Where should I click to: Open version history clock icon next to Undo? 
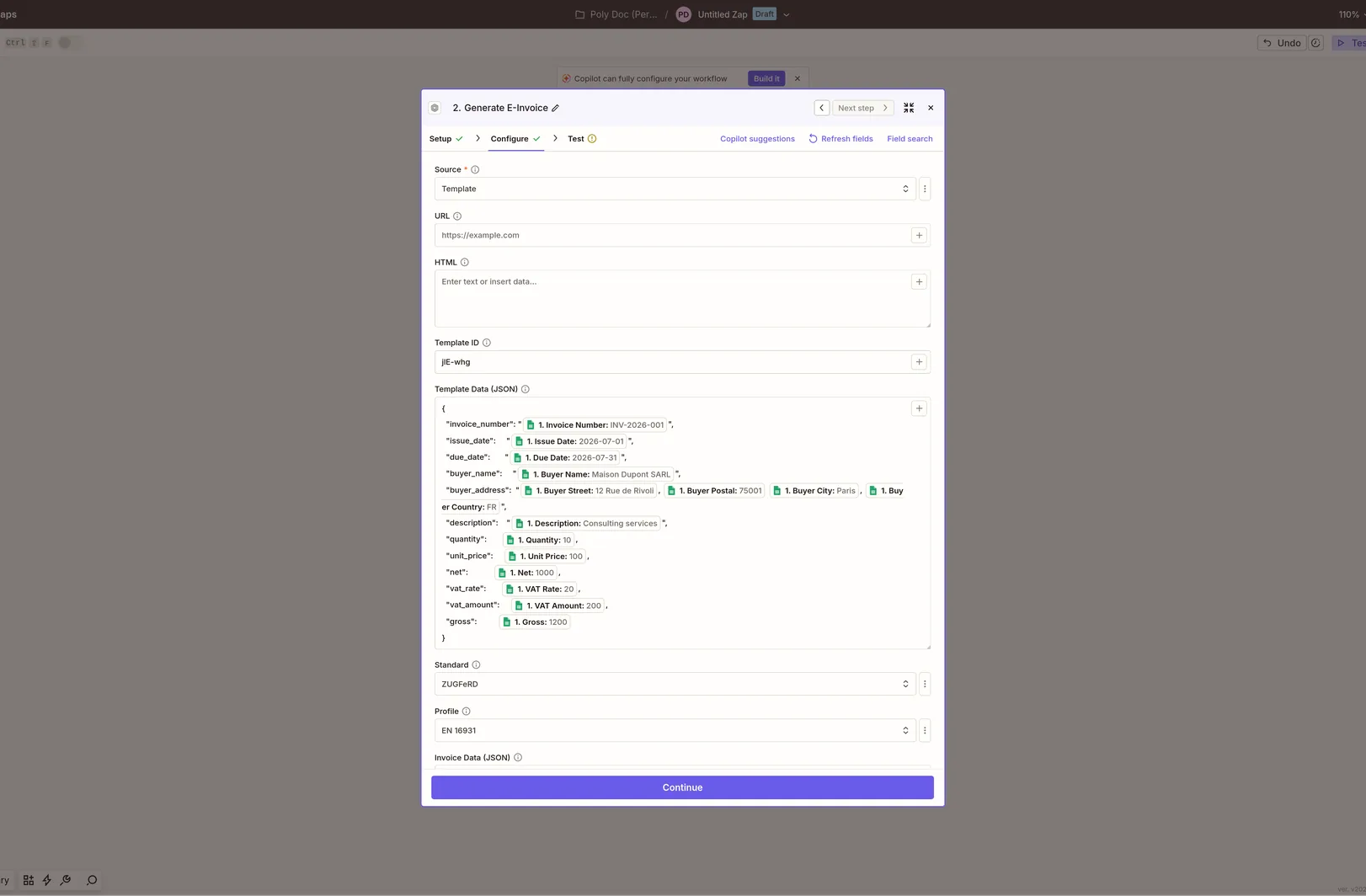tap(1316, 42)
